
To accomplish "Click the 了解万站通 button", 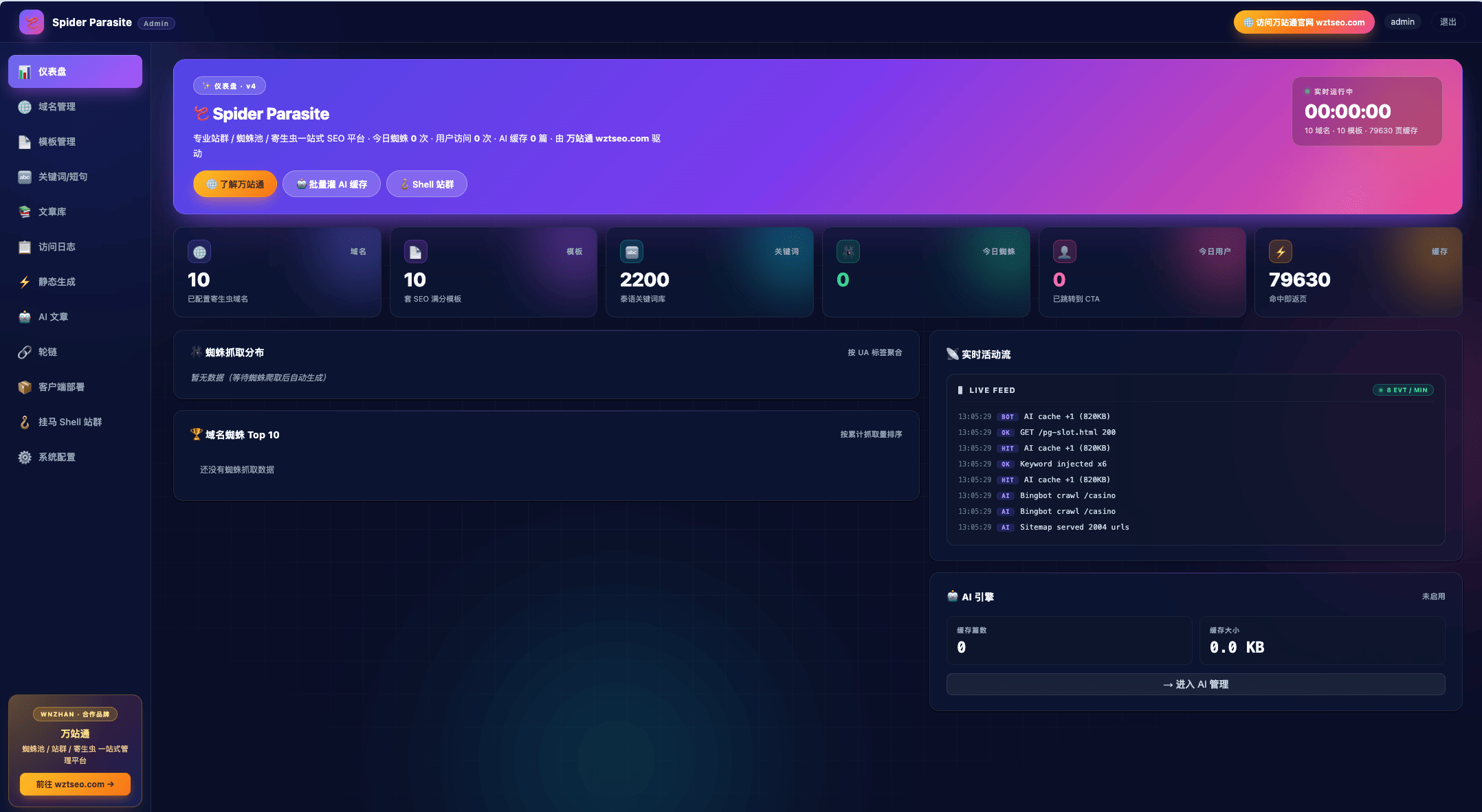I will pos(235,184).
